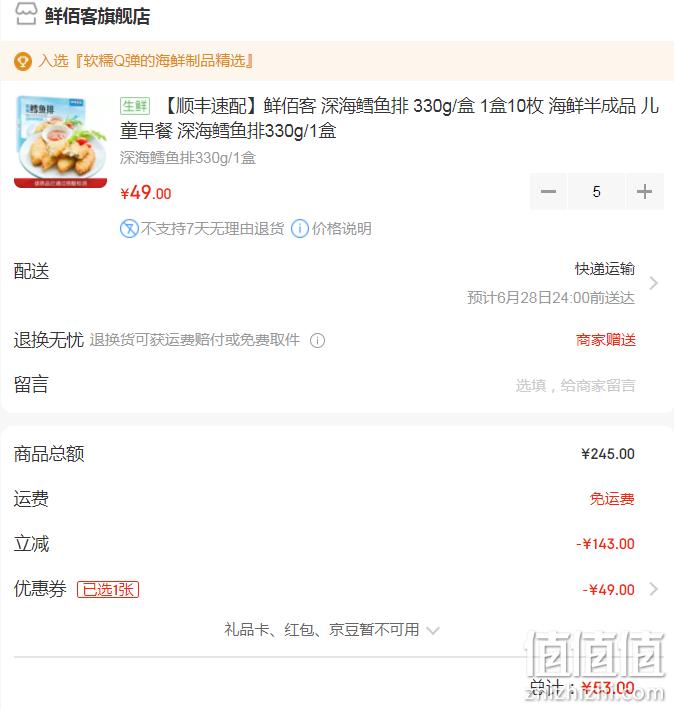Expand the 配送 delivery options chevron
This screenshot has height=710, width=674.
[653, 283]
